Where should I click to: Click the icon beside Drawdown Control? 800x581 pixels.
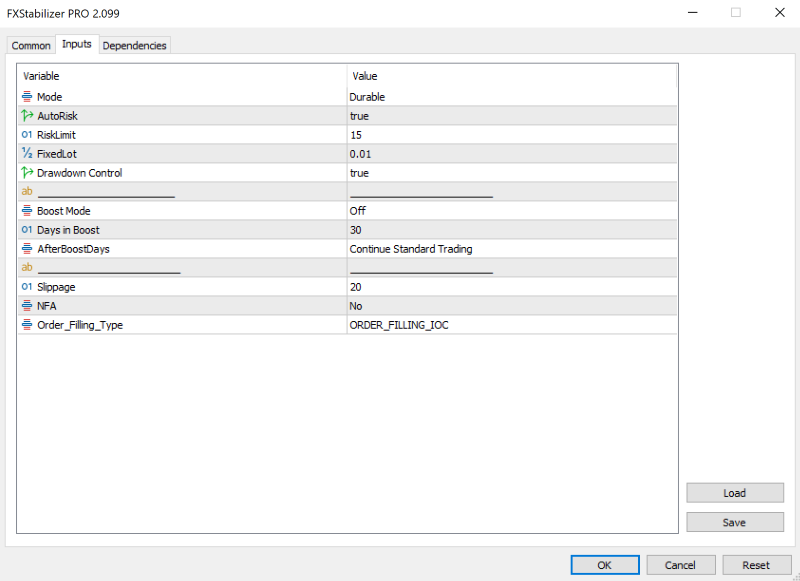27,173
